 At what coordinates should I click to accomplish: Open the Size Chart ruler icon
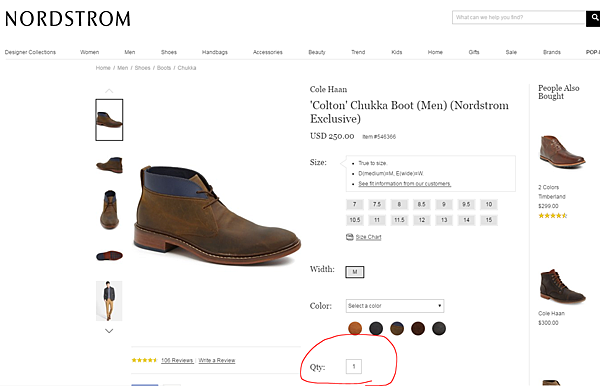(x=349, y=237)
